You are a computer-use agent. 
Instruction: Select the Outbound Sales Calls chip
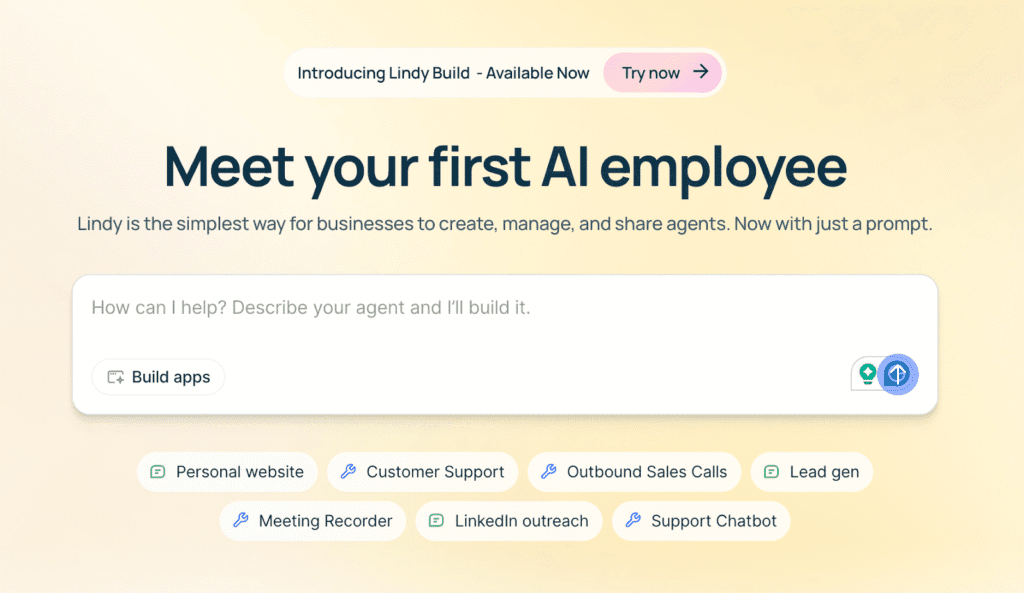click(634, 472)
